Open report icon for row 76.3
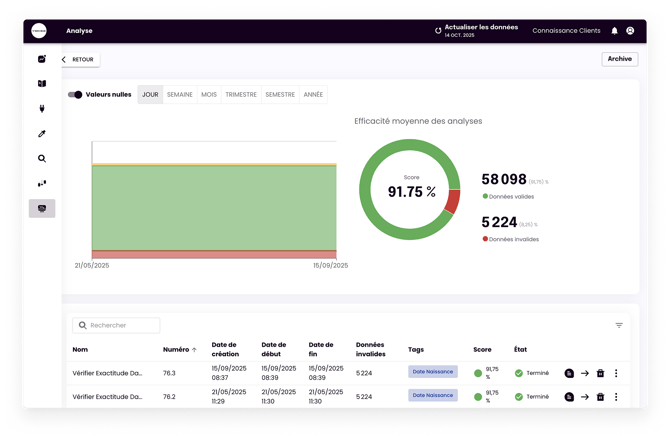Viewport: 670px width, 436px height. [x=569, y=373]
